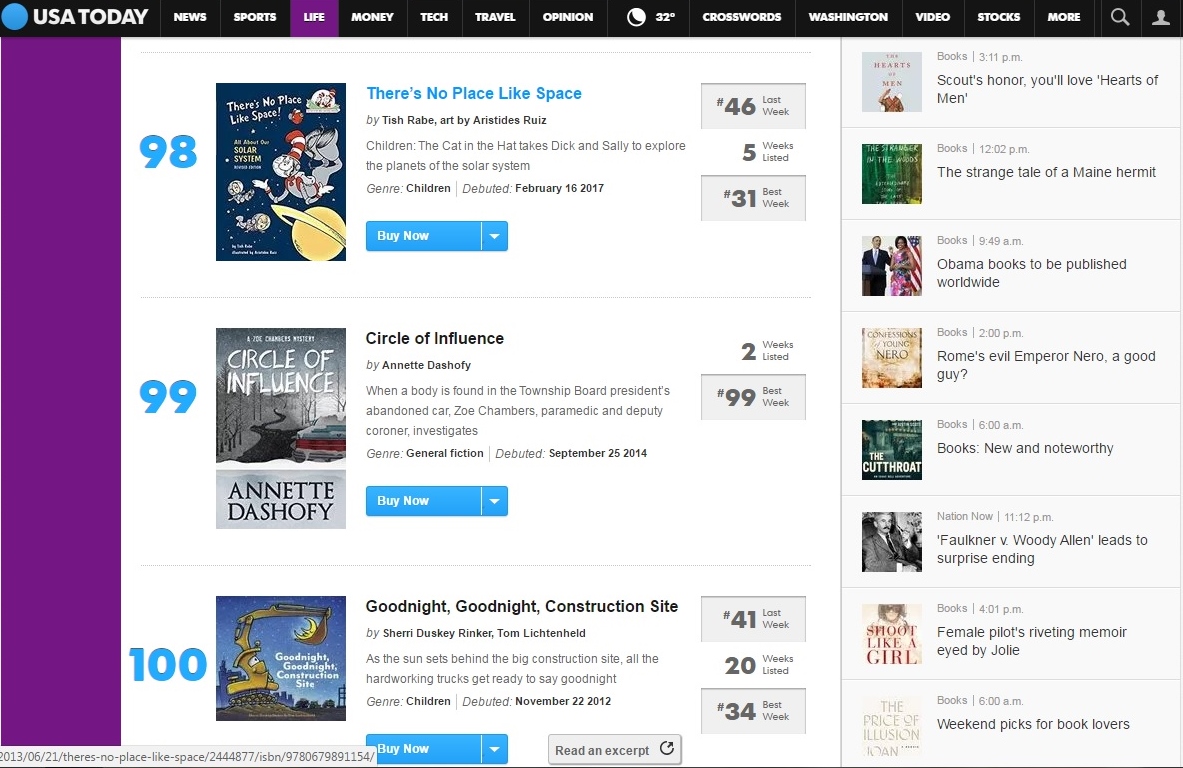This screenshot has height=768, width=1183.
Task: Click author name Annette Dashofy
Action: 426,365
